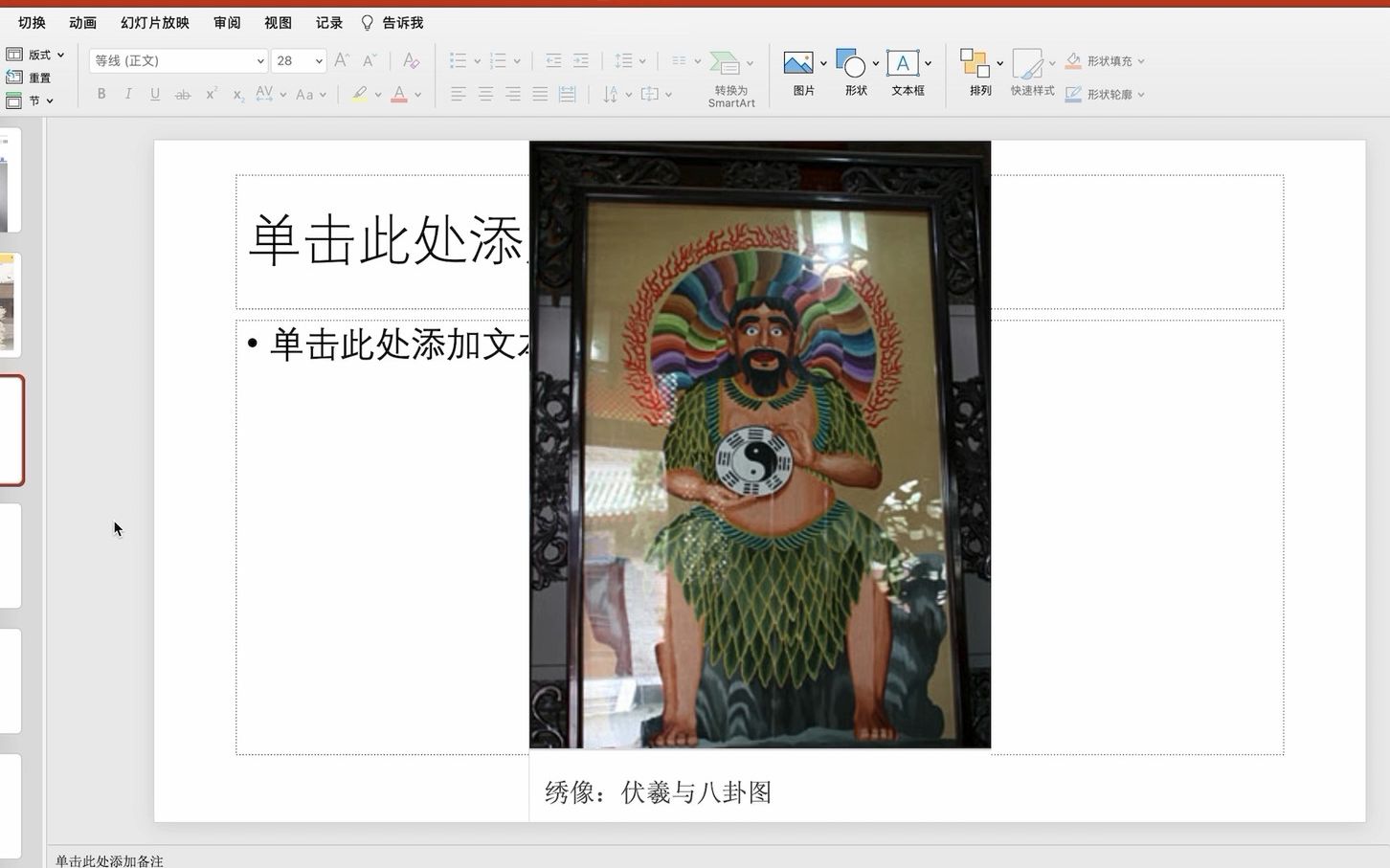Toggle strikethrough text button
This screenshot has height=868, width=1390.
pos(183,94)
